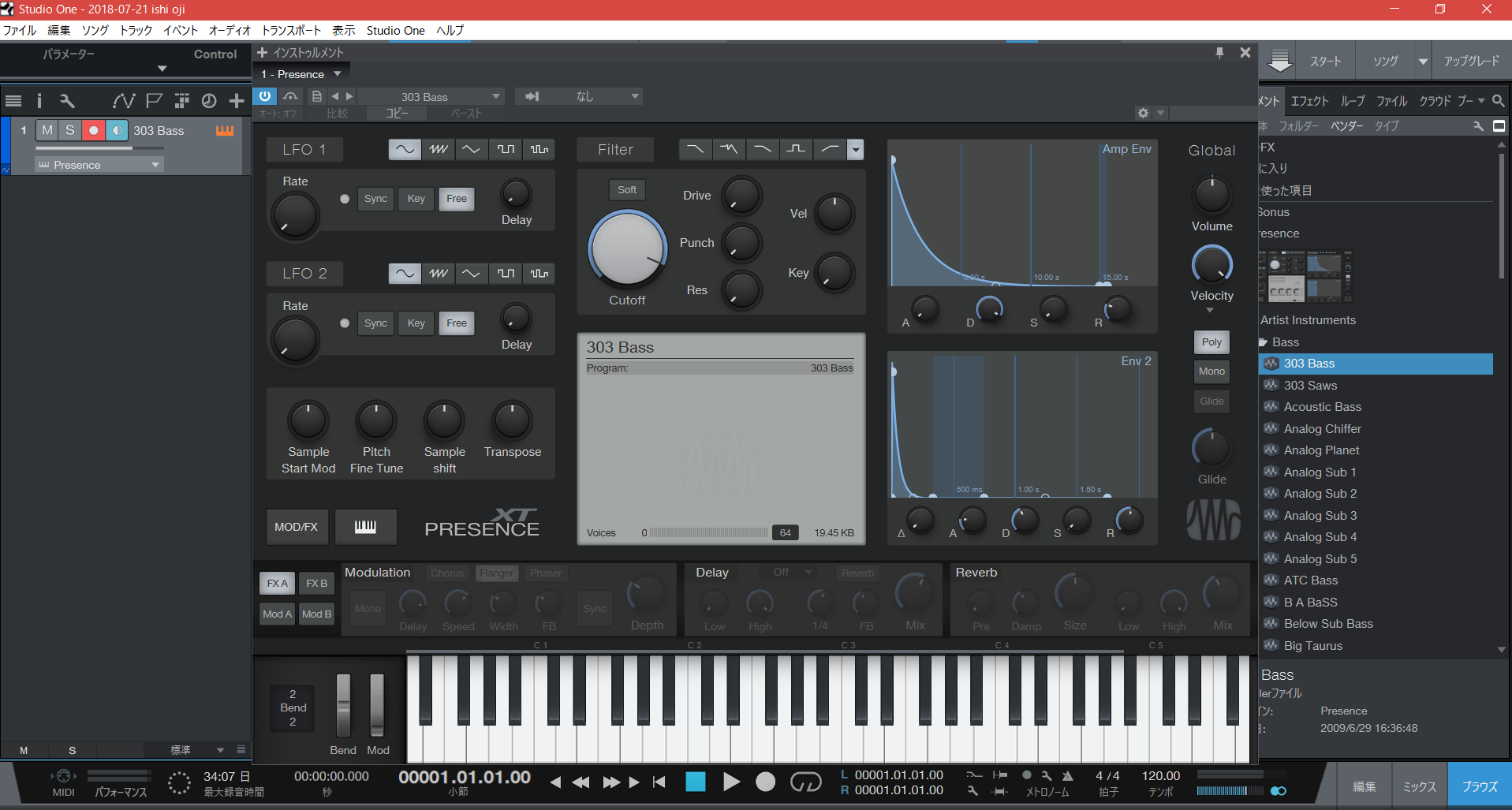Expand the filter type dropdown arrow

click(856, 150)
